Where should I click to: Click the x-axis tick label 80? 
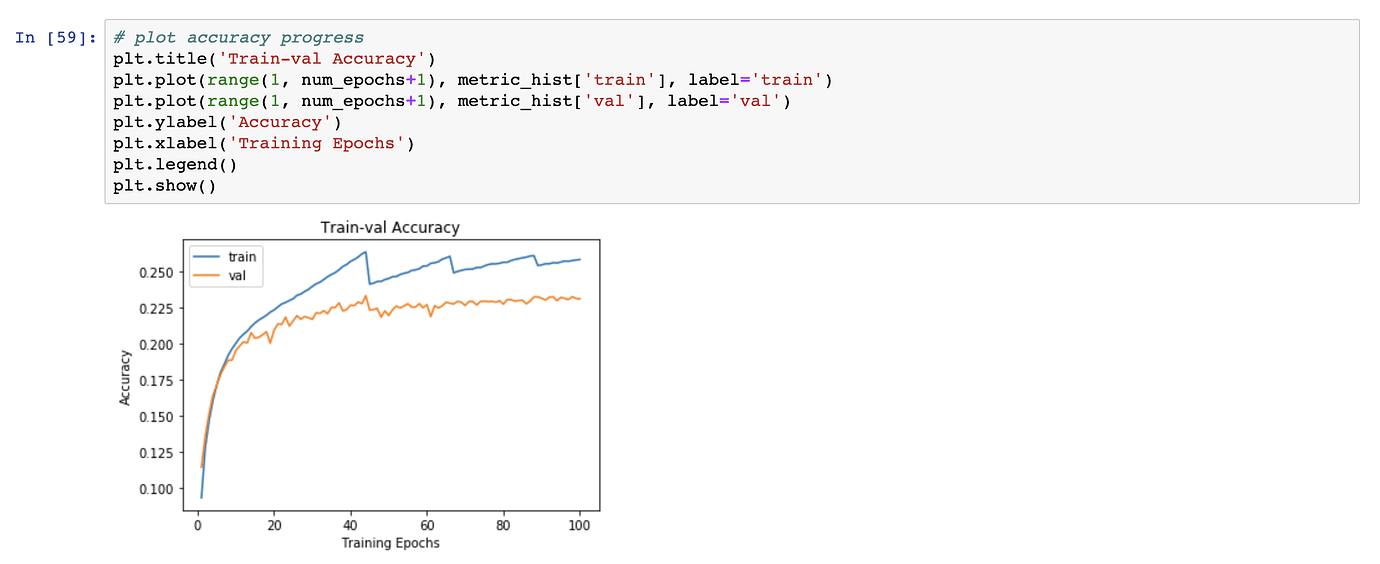coord(503,524)
